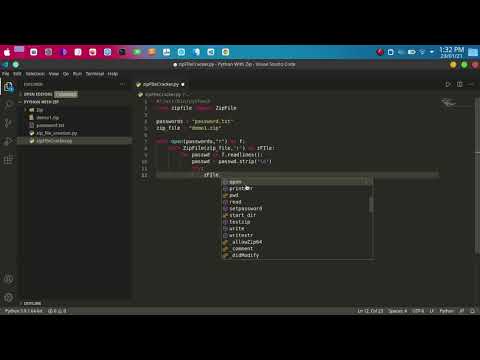Click the code minimap preview
Viewport: 480px width, 360px height.
coord(449,103)
